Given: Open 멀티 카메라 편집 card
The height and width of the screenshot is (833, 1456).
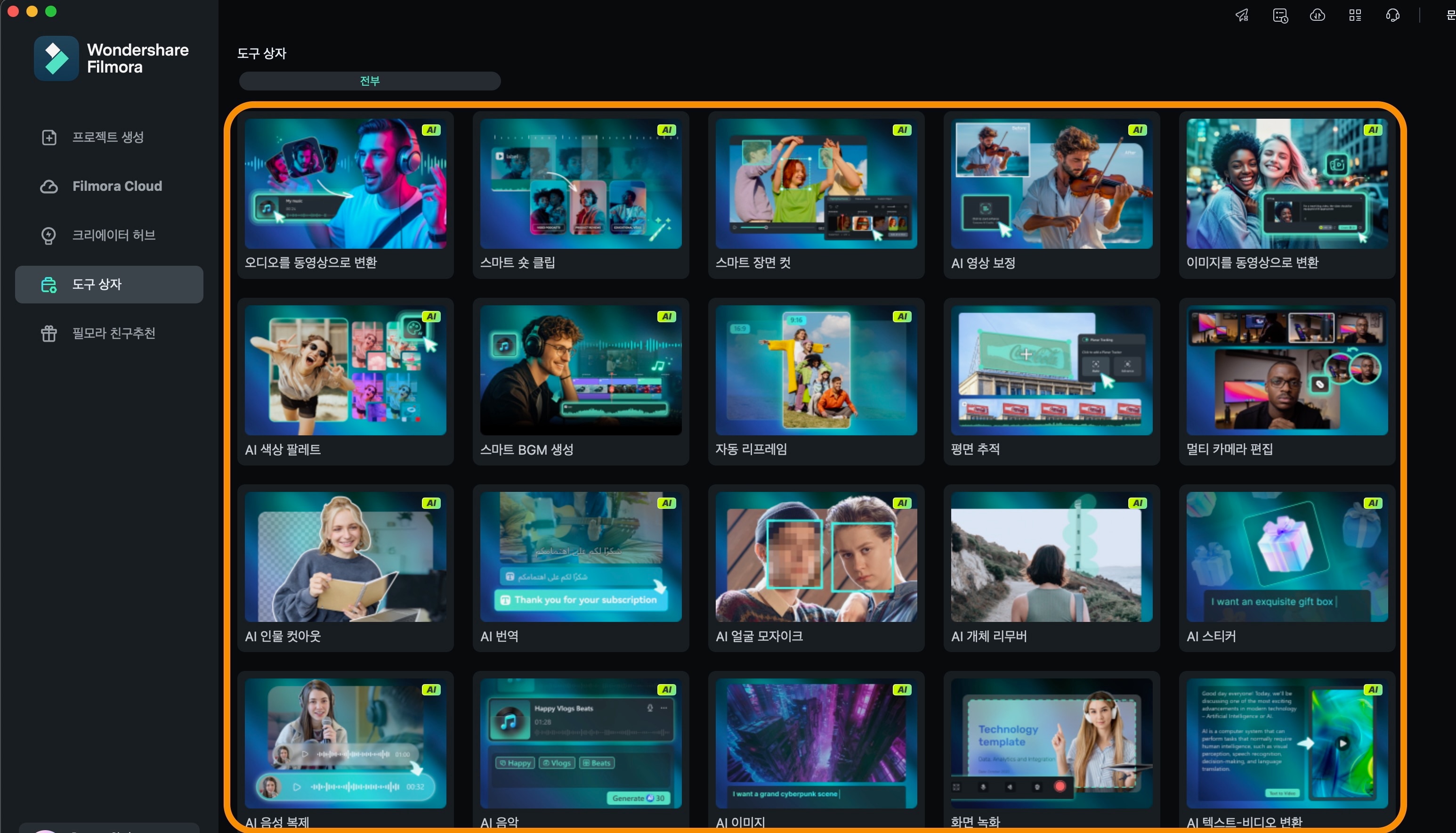Looking at the screenshot, I should click(x=1287, y=382).
